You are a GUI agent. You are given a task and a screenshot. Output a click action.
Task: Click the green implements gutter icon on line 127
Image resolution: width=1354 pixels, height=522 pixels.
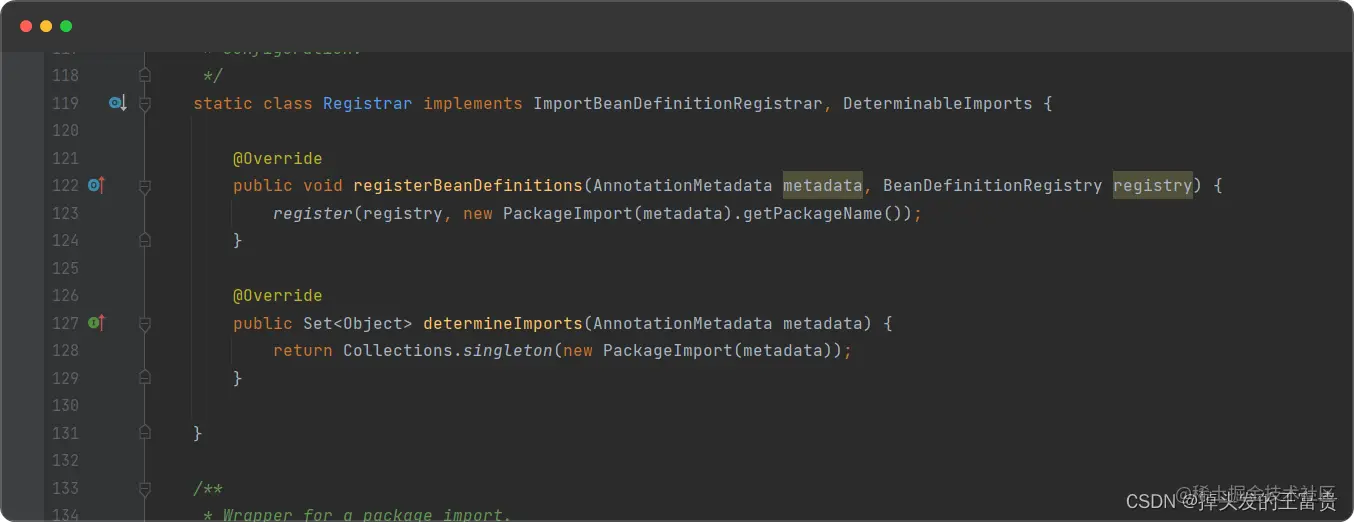tap(96, 323)
